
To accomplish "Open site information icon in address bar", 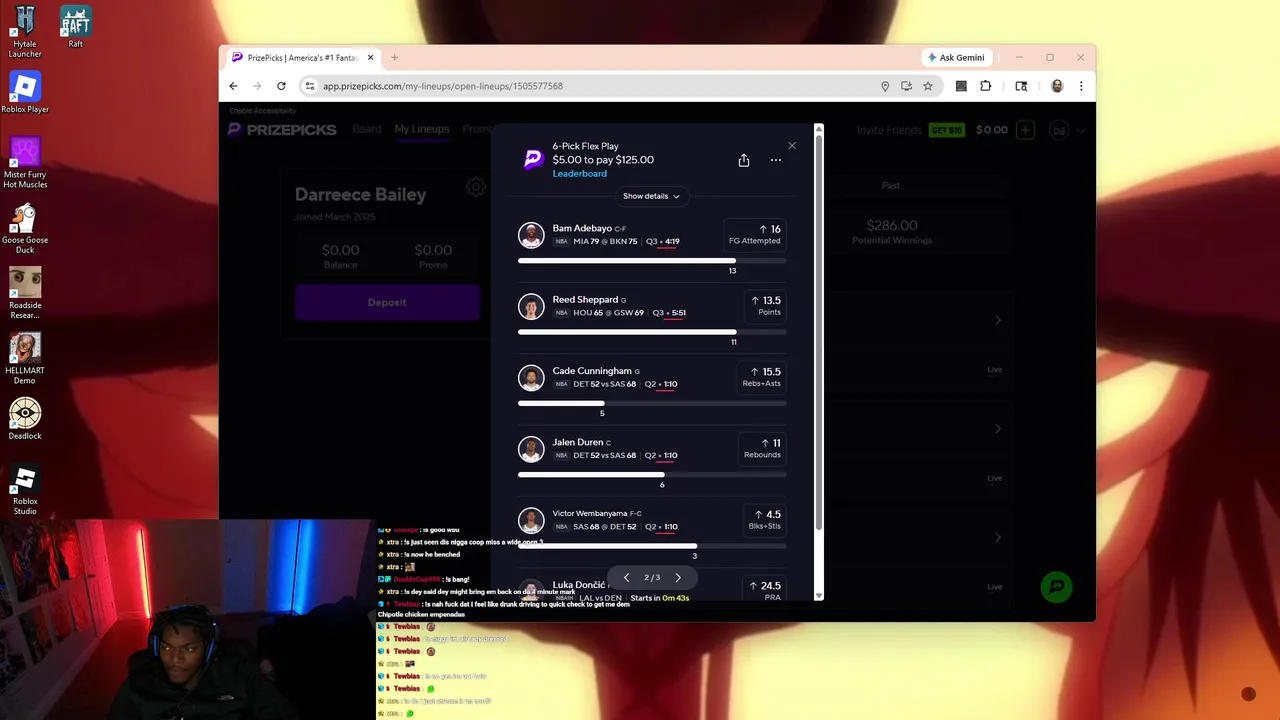I will [x=310, y=86].
